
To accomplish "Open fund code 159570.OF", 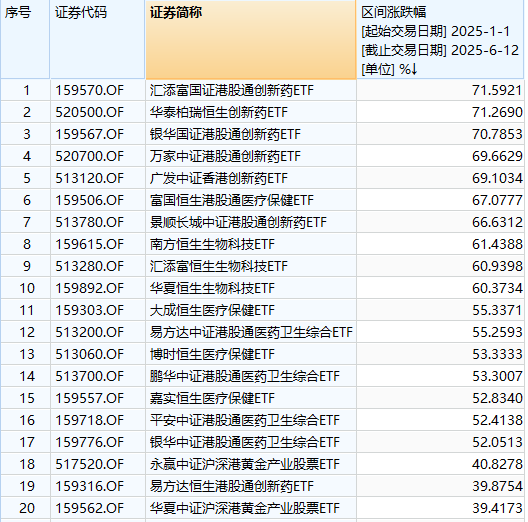I will pos(90,90).
